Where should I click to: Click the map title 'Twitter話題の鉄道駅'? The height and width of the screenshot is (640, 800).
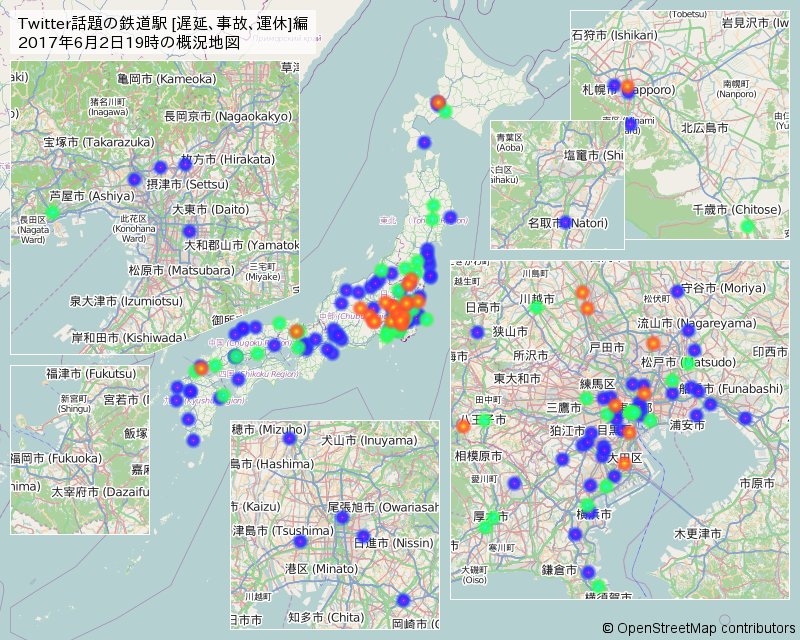93,24
